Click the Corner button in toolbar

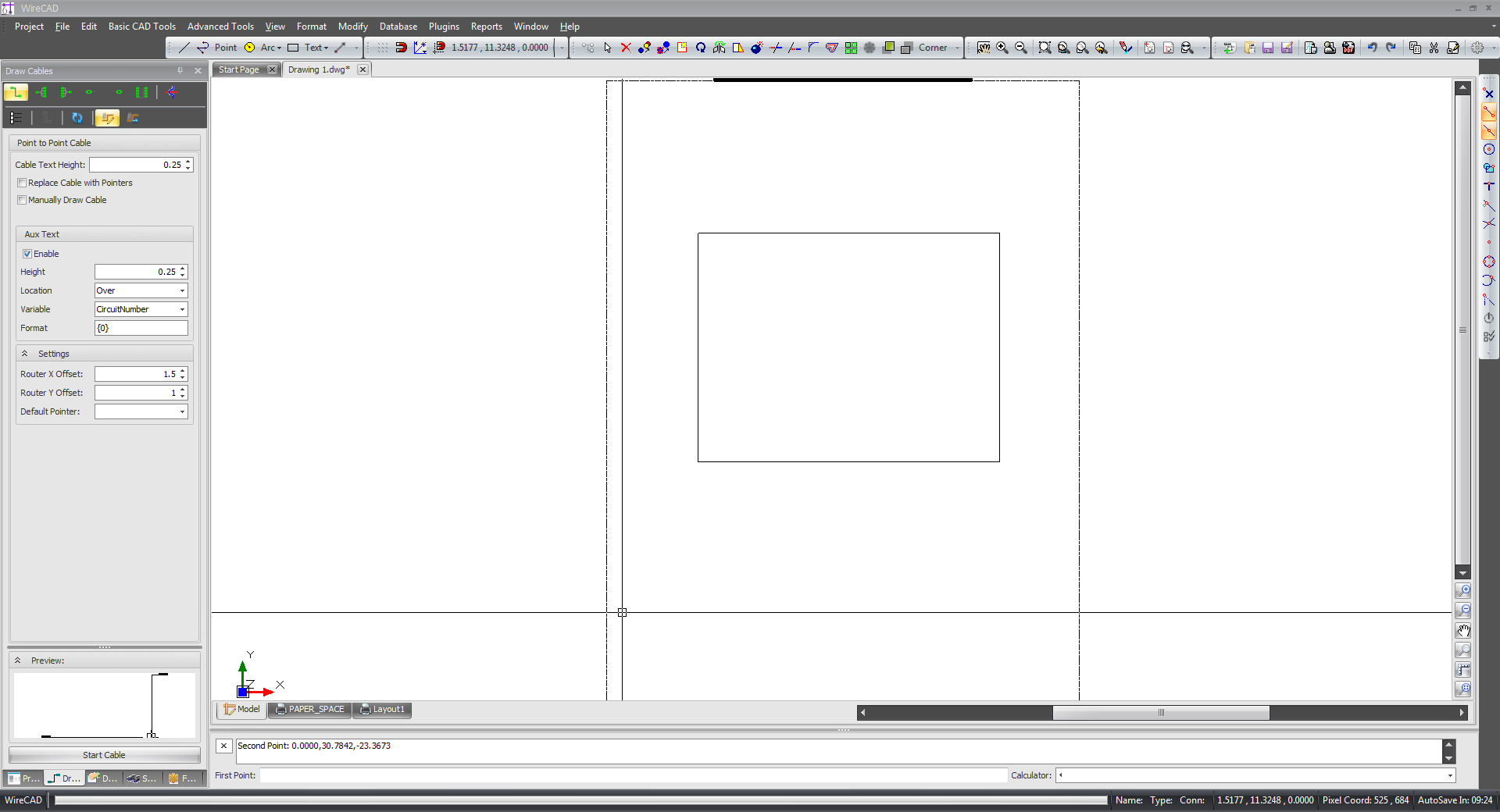933,48
